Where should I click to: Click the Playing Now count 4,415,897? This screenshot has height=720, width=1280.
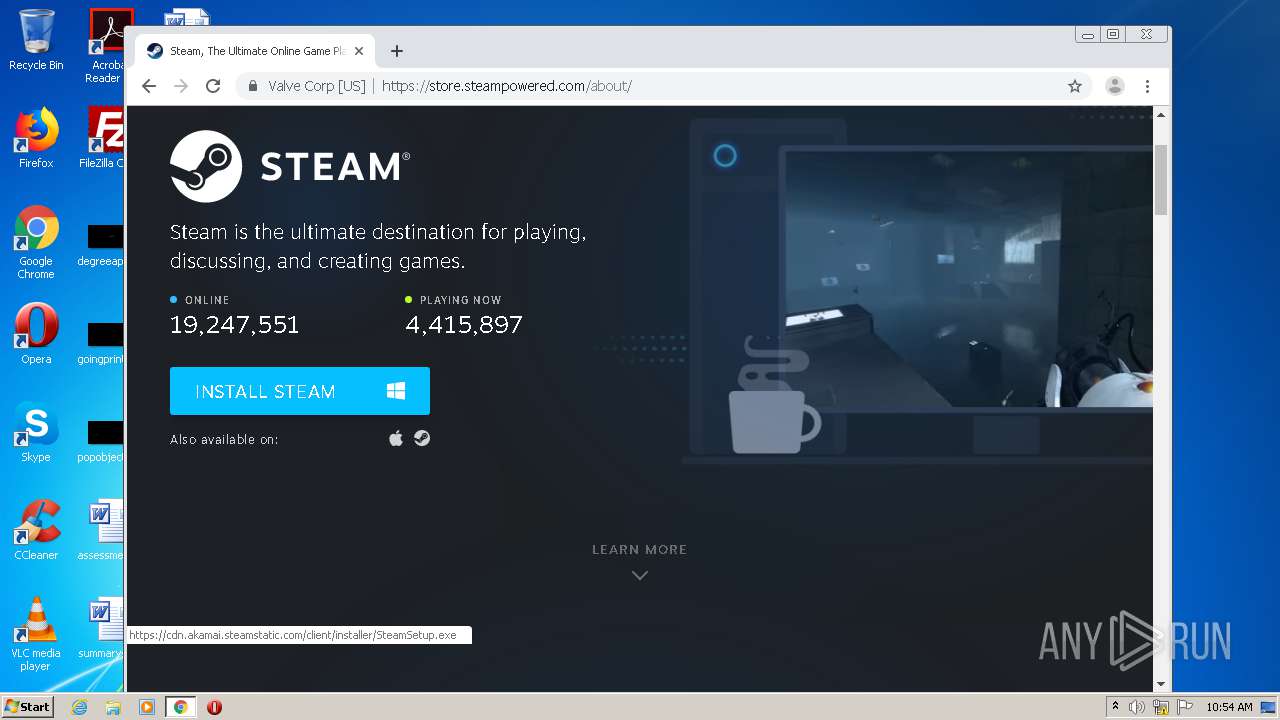pyautogui.click(x=464, y=325)
